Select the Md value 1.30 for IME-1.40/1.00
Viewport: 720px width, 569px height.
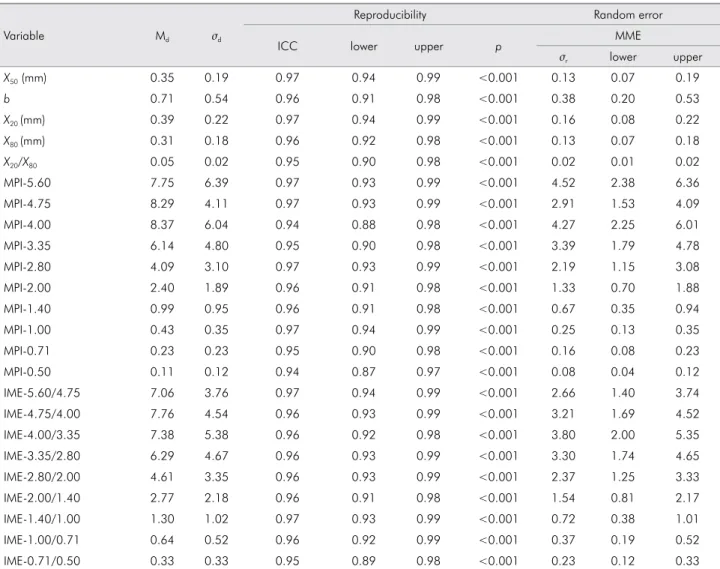[x=162, y=519]
